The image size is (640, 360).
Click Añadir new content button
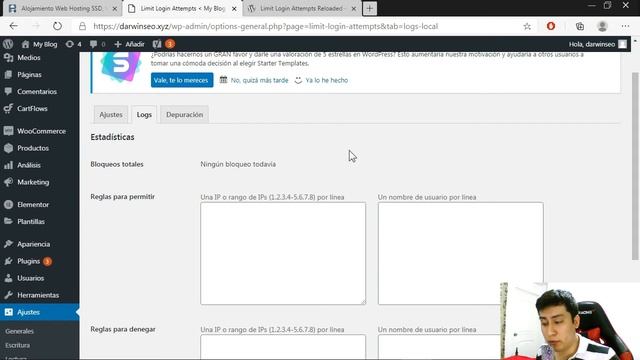pos(129,44)
